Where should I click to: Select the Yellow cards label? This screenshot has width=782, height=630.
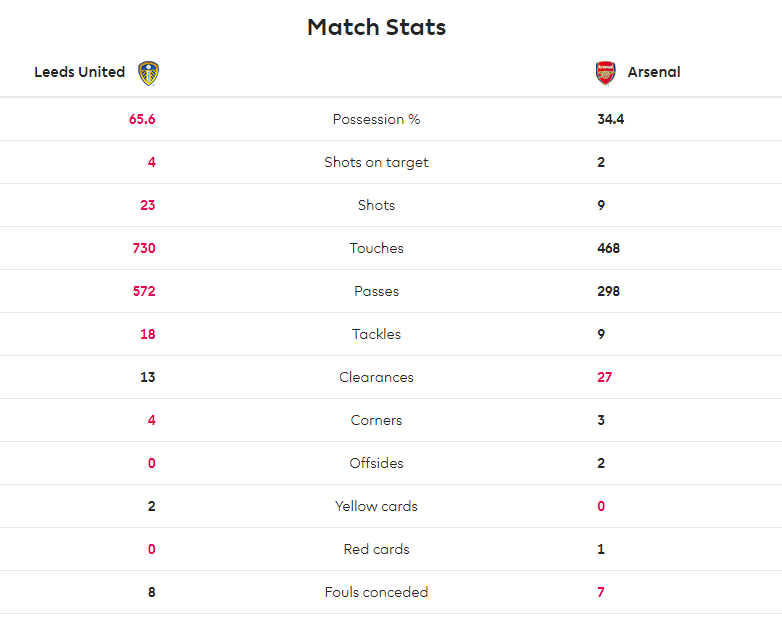[x=377, y=506]
